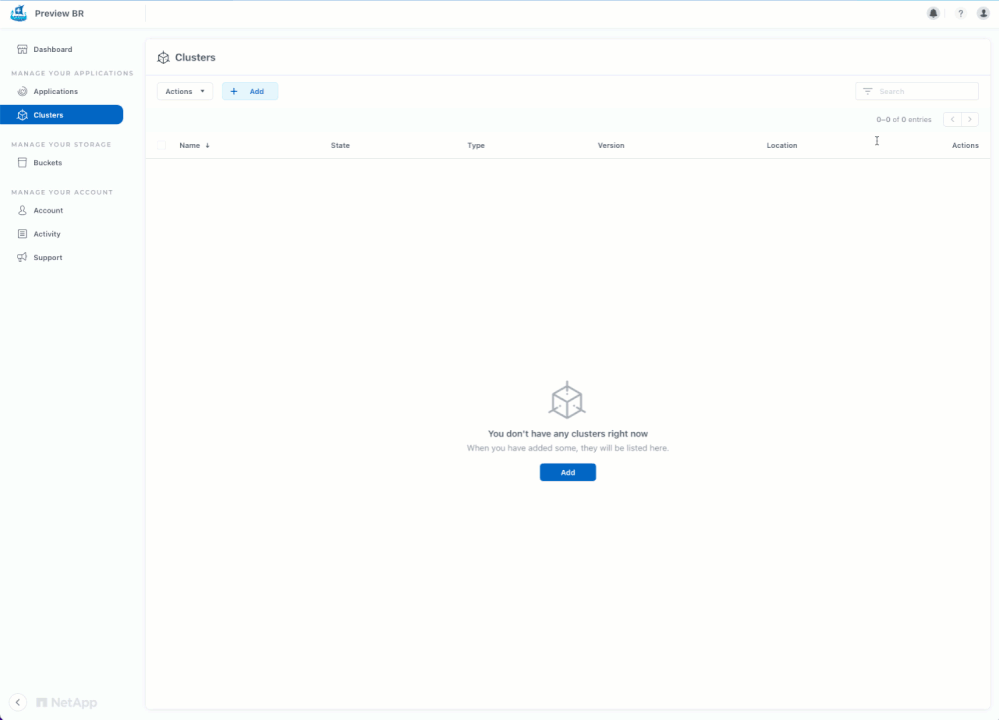Click the cube icon beside the Clusters heading

tap(163, 57)
